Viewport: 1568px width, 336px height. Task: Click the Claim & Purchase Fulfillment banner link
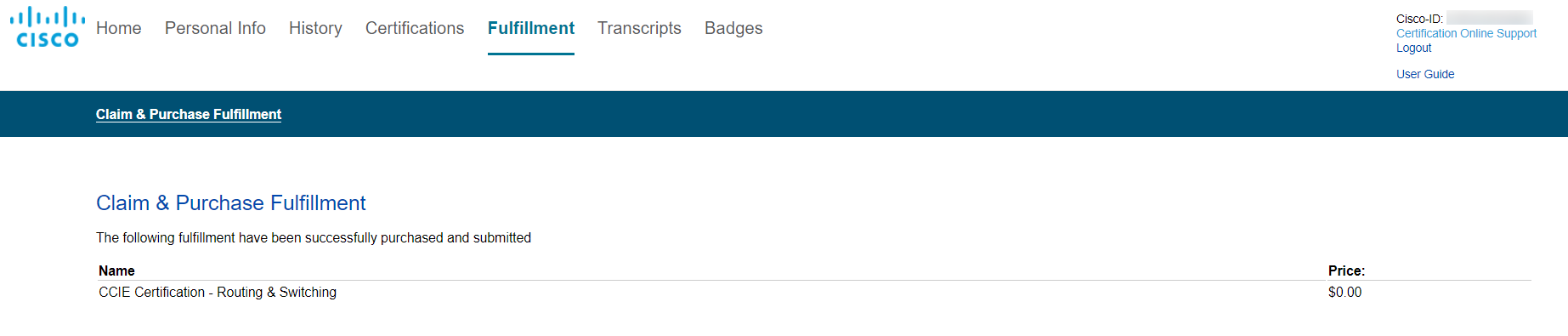click(189, 114)
